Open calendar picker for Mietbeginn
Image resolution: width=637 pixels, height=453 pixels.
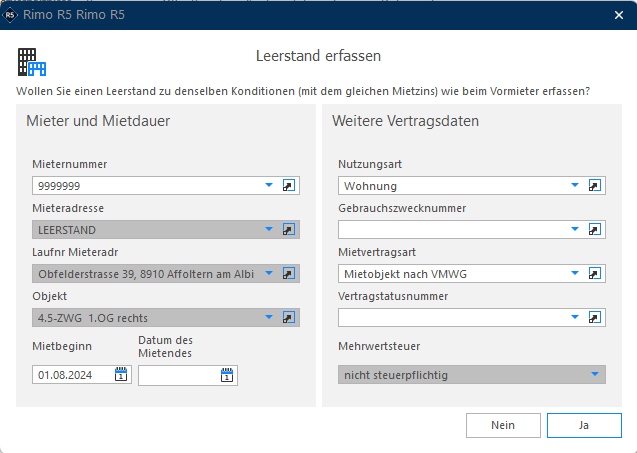coord(121,375)
